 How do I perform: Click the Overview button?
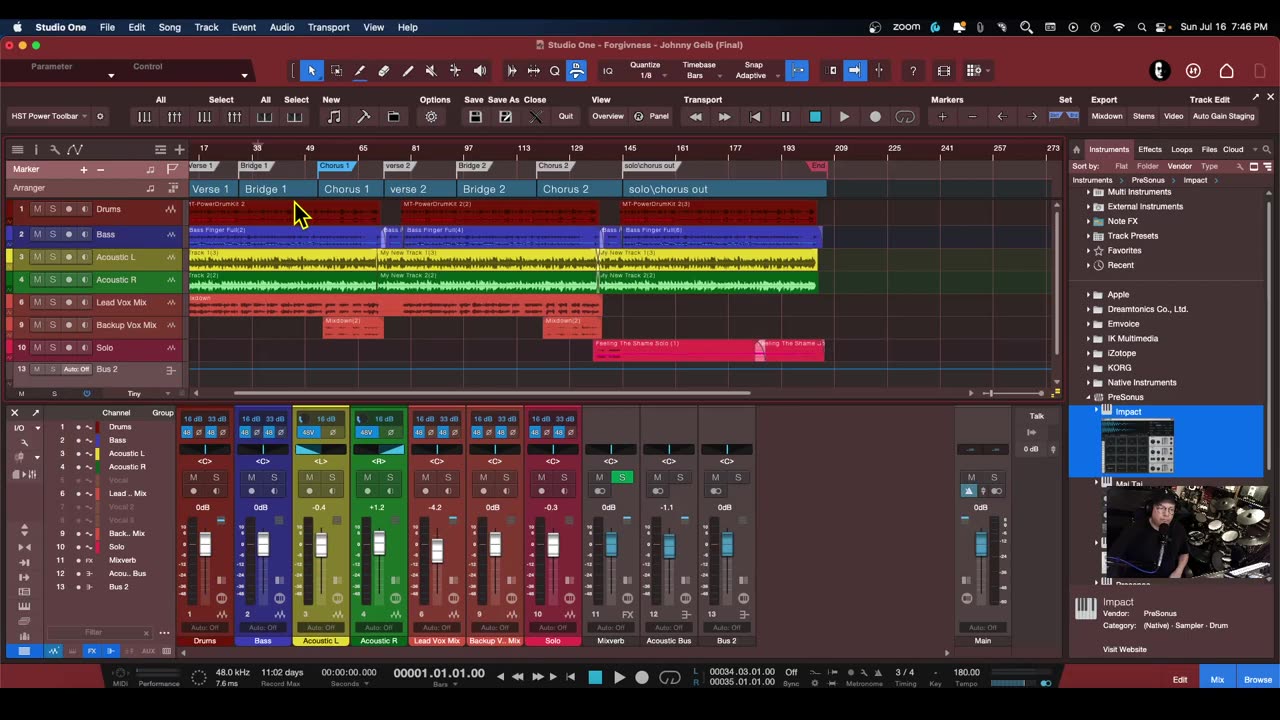(608, 117)
